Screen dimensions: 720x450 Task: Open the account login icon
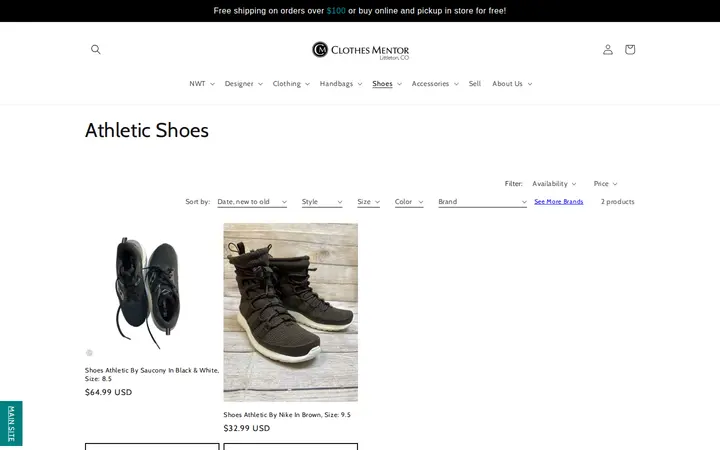coord(608,49)
